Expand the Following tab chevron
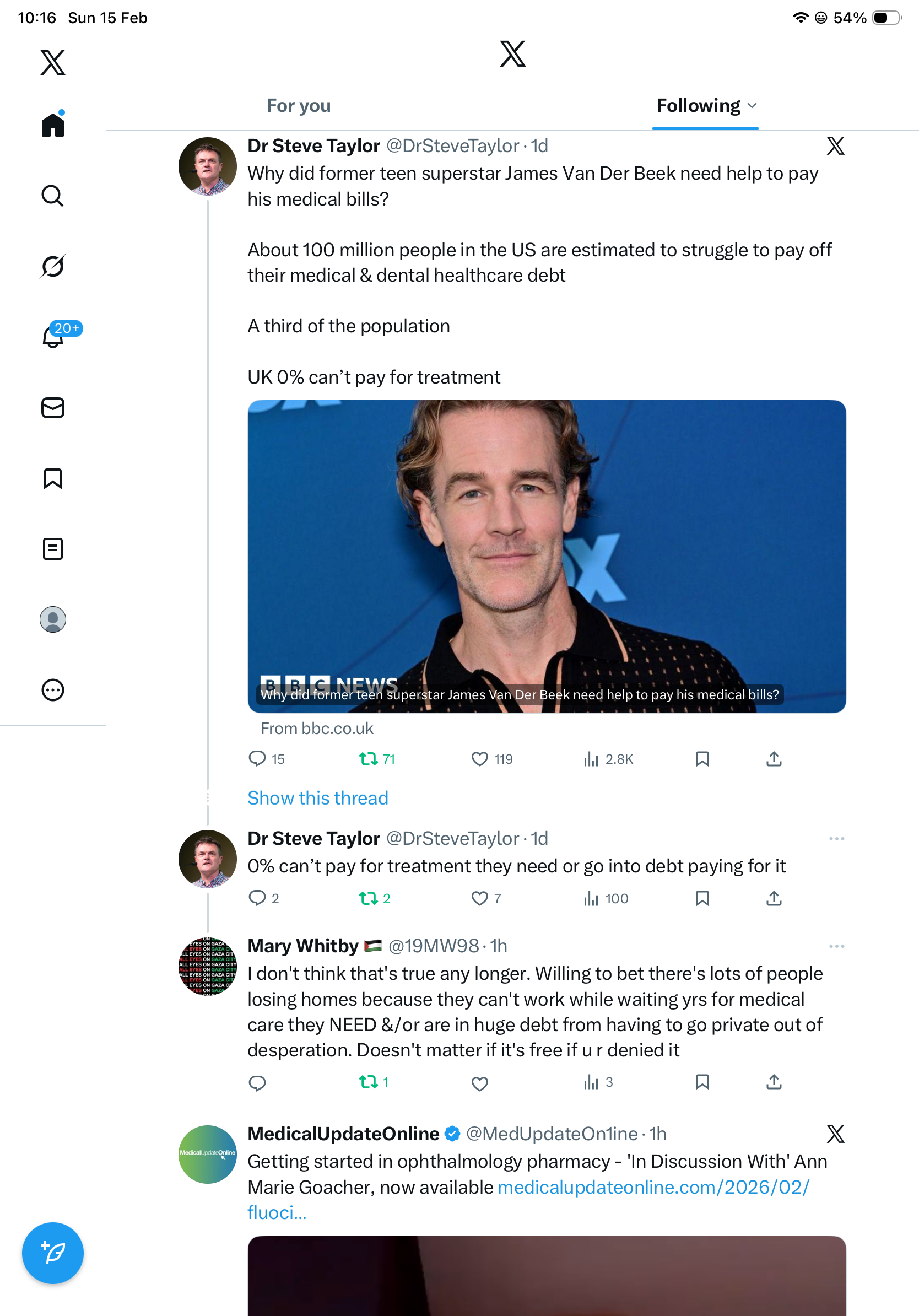This screenshot has height=1316, width=919. click(x=753, y=105)
